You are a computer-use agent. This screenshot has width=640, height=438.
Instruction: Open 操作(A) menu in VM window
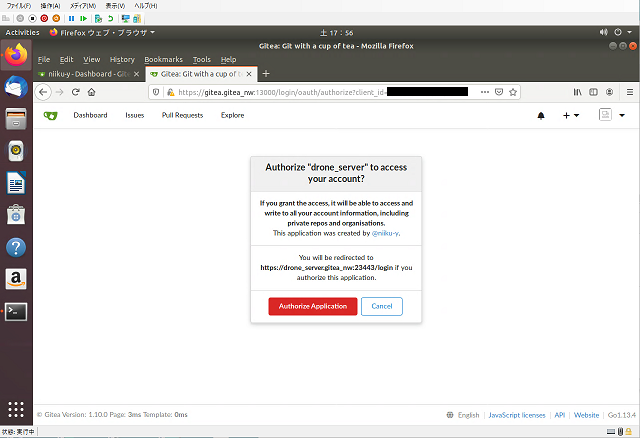(x=50, y=6)
